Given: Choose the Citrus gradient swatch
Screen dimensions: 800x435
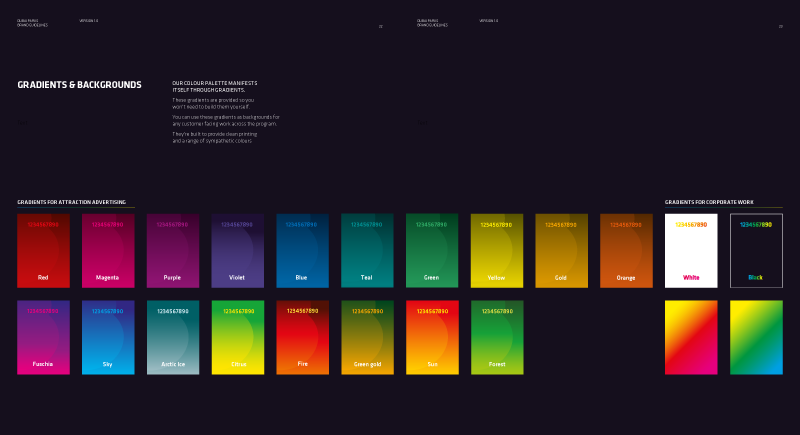Looking at the screenshot, I should (x=238, y=338).
